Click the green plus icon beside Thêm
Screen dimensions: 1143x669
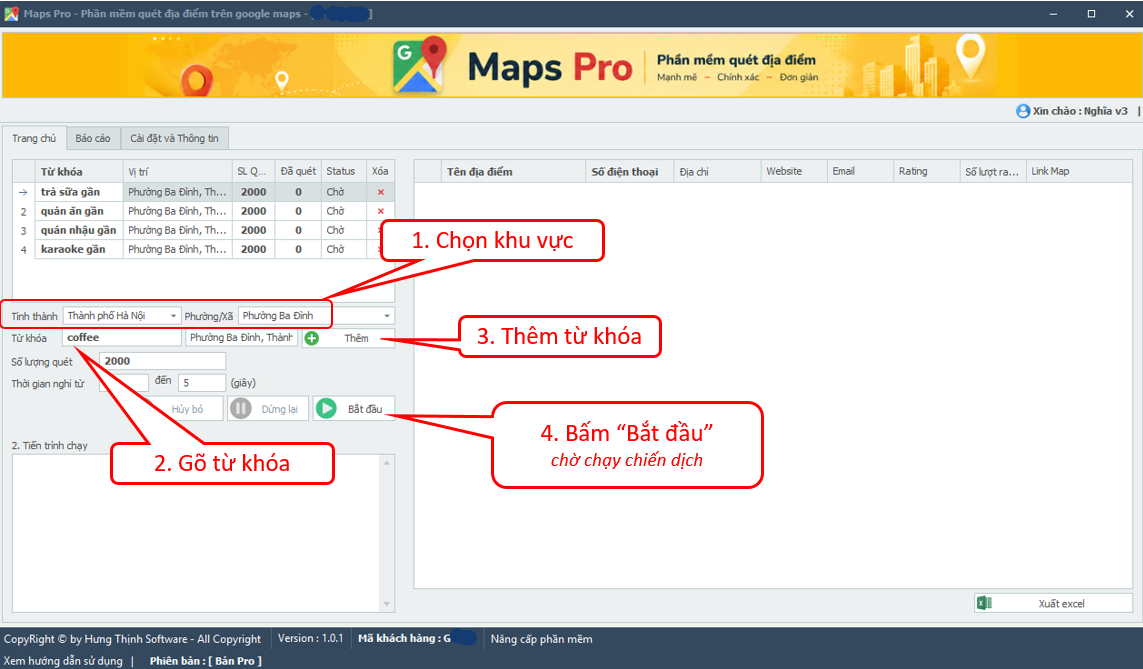312,338
